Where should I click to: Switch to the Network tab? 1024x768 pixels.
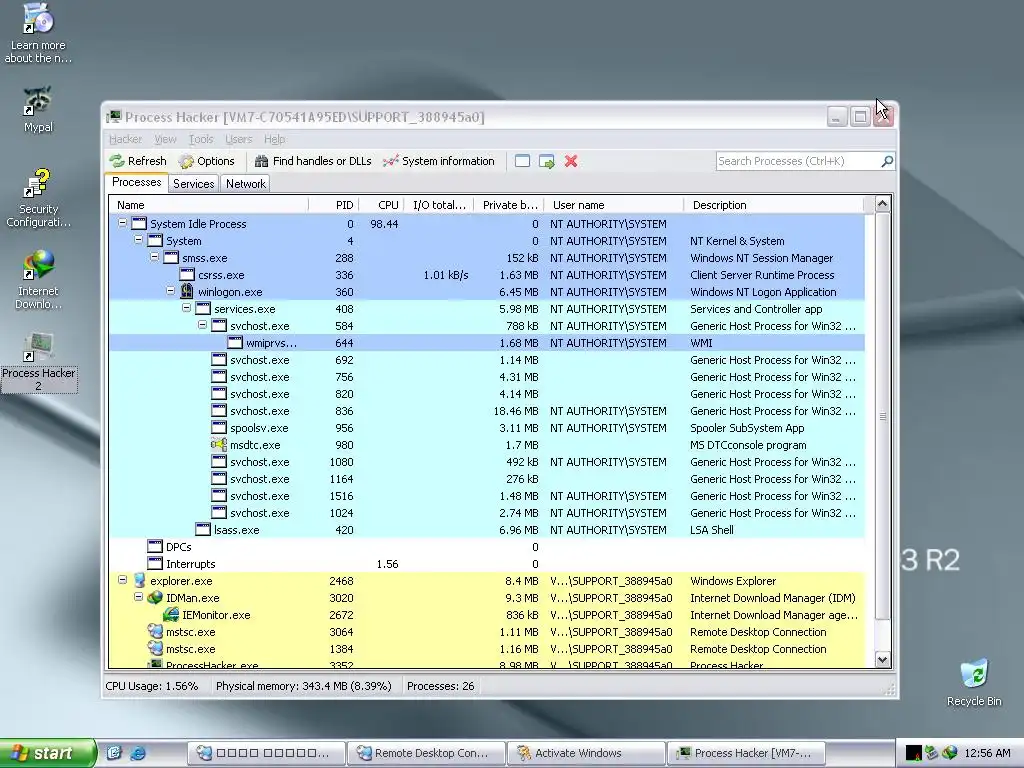coord(246,184)
